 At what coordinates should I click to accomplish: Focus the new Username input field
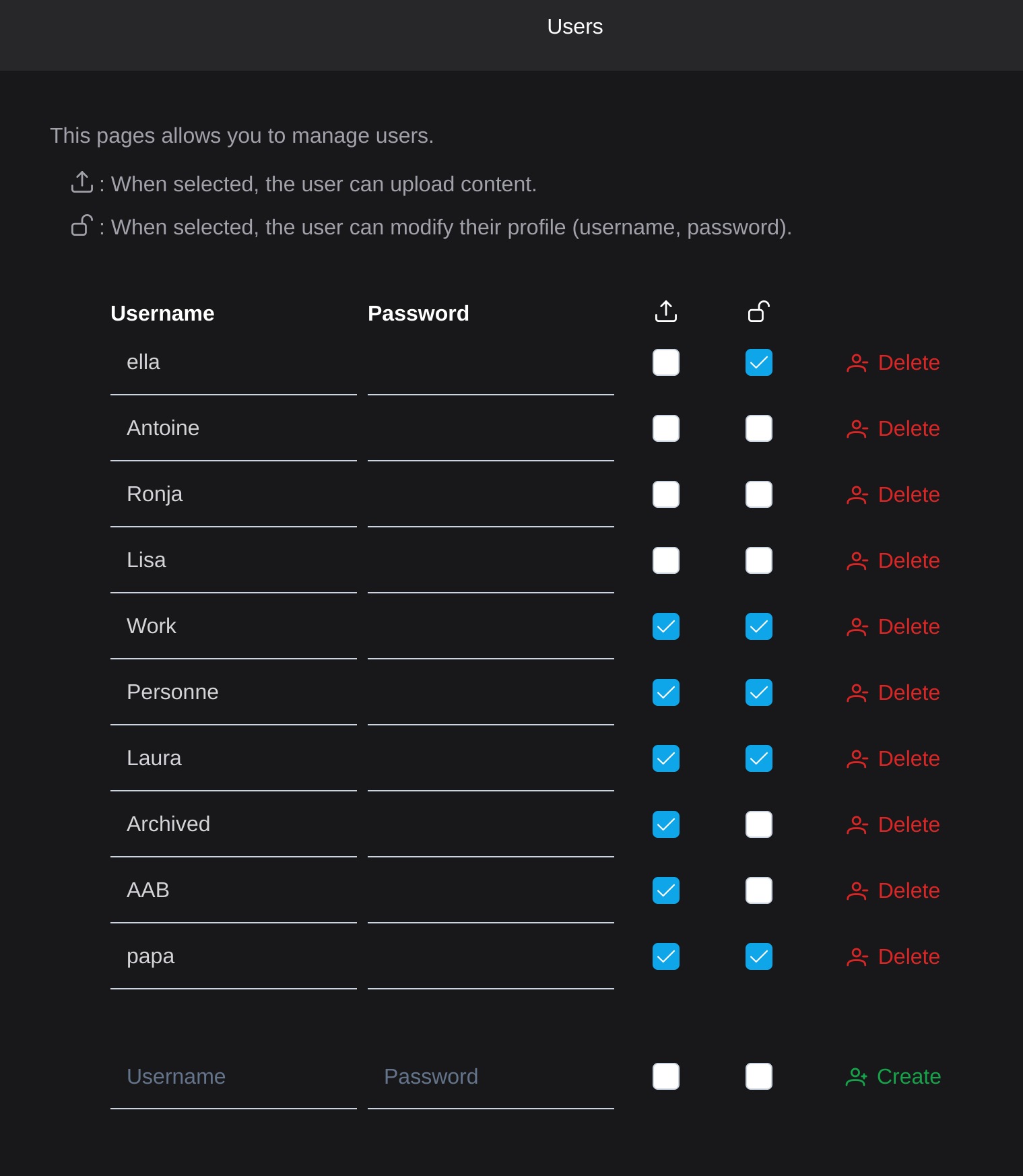pyautogui.click(x=234, y=1076)
